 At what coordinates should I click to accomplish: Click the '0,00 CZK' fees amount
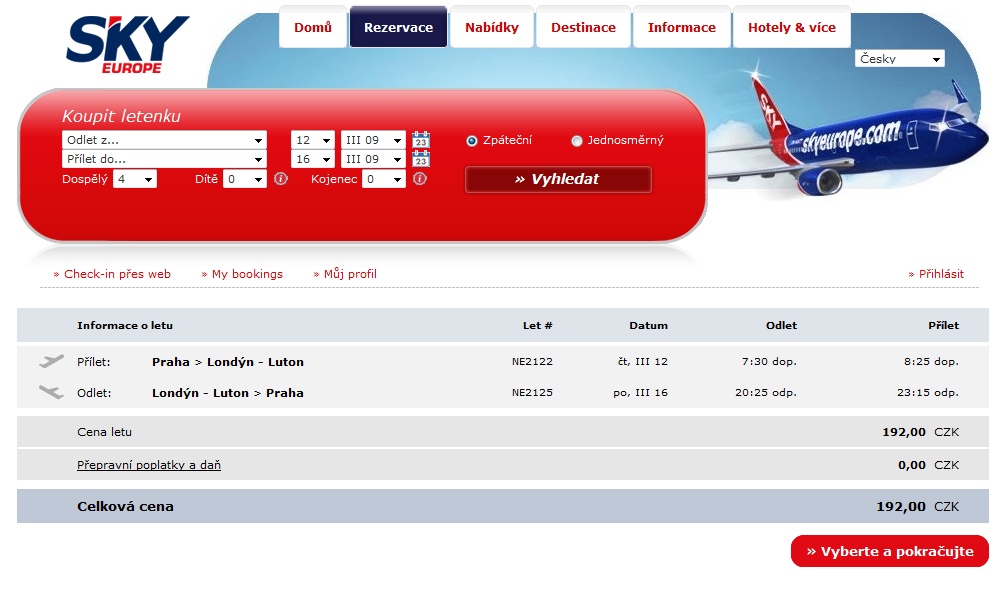(928, 465)
